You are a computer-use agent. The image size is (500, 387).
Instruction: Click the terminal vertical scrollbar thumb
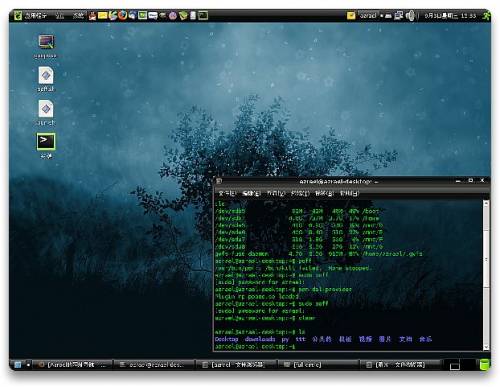pyautogui.click(x=486, y=258)
